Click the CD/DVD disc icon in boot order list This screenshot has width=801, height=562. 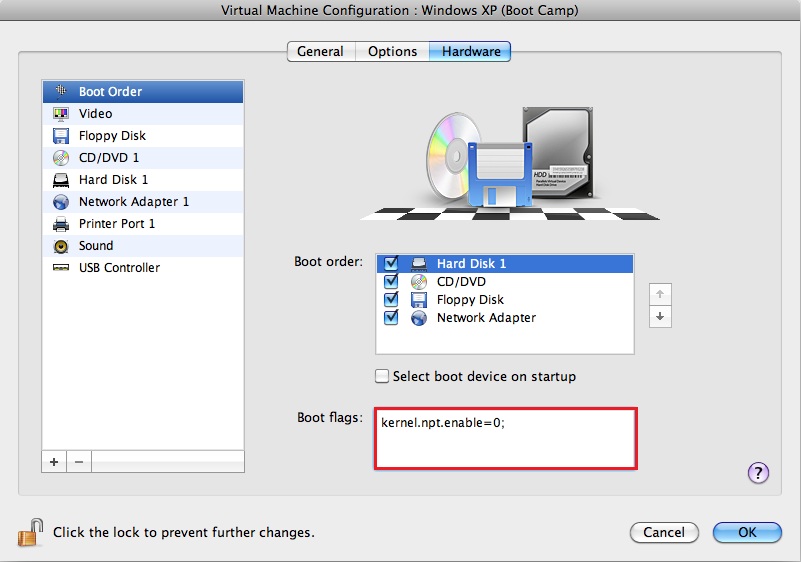click(419, 282)
